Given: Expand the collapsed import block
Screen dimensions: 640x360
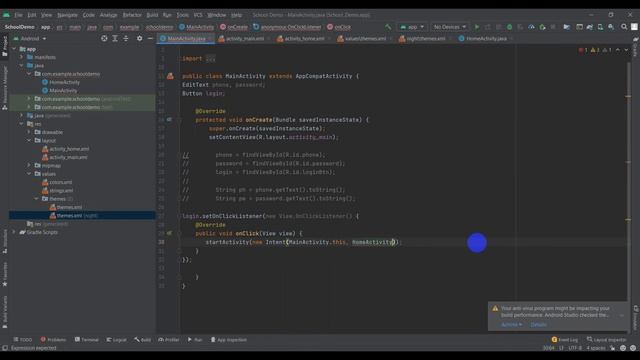Looking at the screenshot, I should coord(210,59).
